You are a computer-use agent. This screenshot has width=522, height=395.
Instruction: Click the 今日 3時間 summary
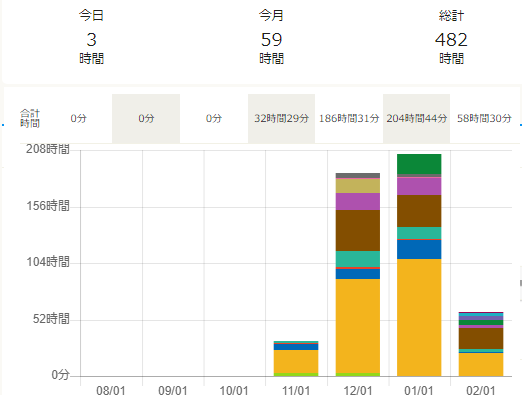(x=91, y=37)
